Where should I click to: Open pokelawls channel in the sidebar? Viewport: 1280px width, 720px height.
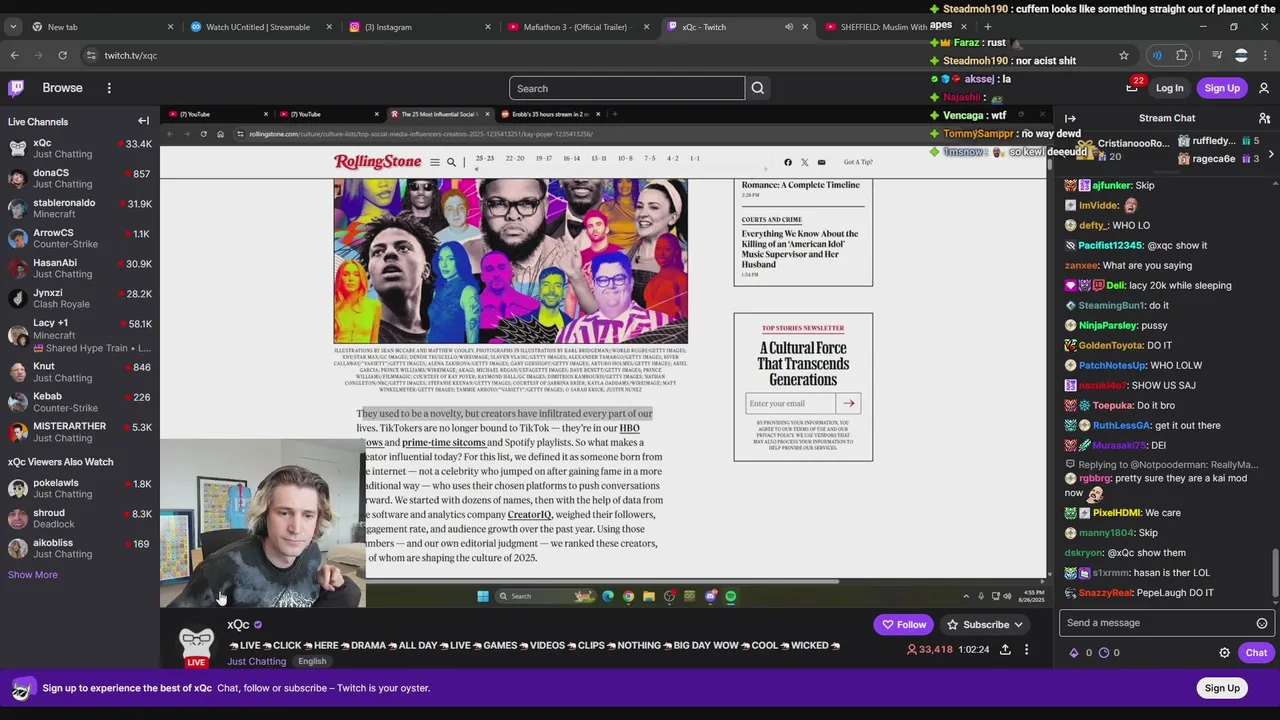pos(80,488)
